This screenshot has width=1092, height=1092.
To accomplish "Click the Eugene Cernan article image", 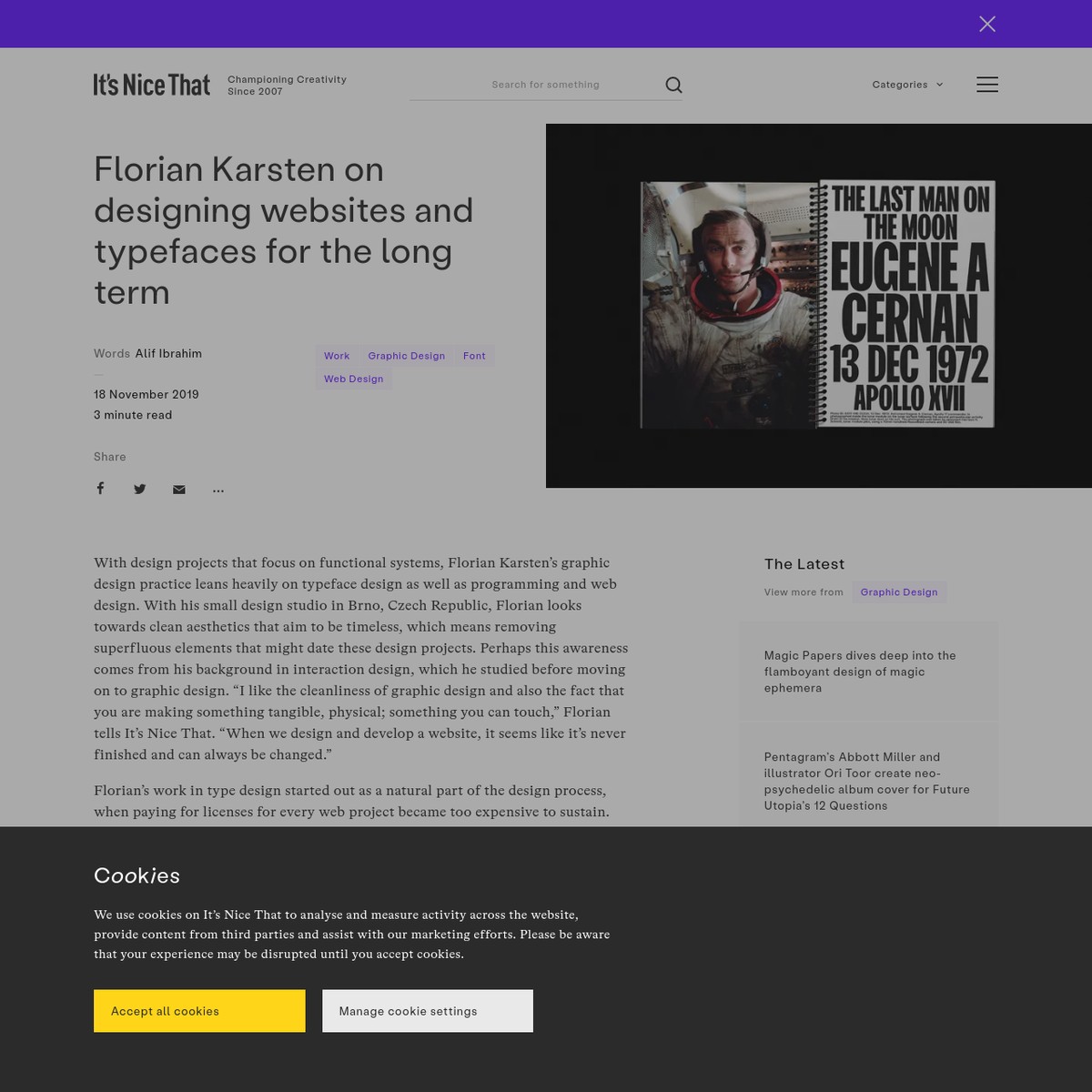I will tap(817, 305).
